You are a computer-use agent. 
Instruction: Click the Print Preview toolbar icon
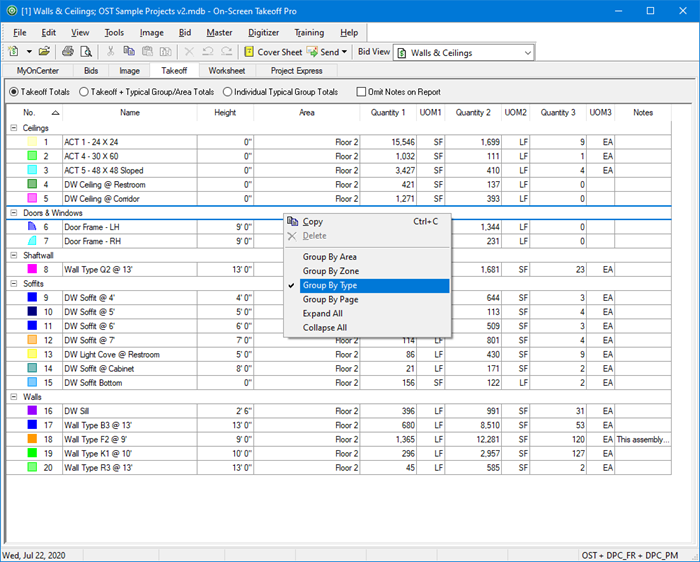(85, 51)
